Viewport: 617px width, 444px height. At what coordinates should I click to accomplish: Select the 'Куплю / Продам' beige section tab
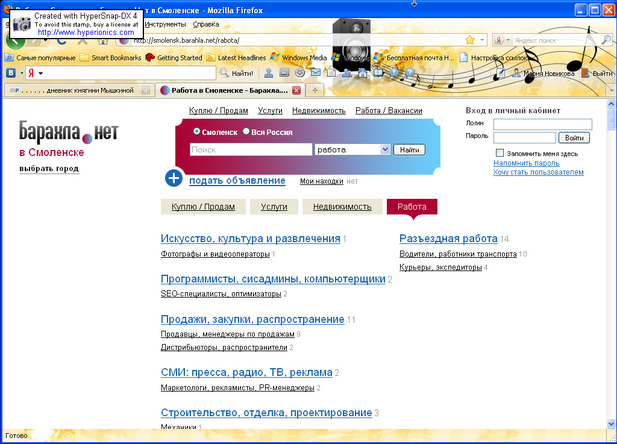tap(203, 207)
